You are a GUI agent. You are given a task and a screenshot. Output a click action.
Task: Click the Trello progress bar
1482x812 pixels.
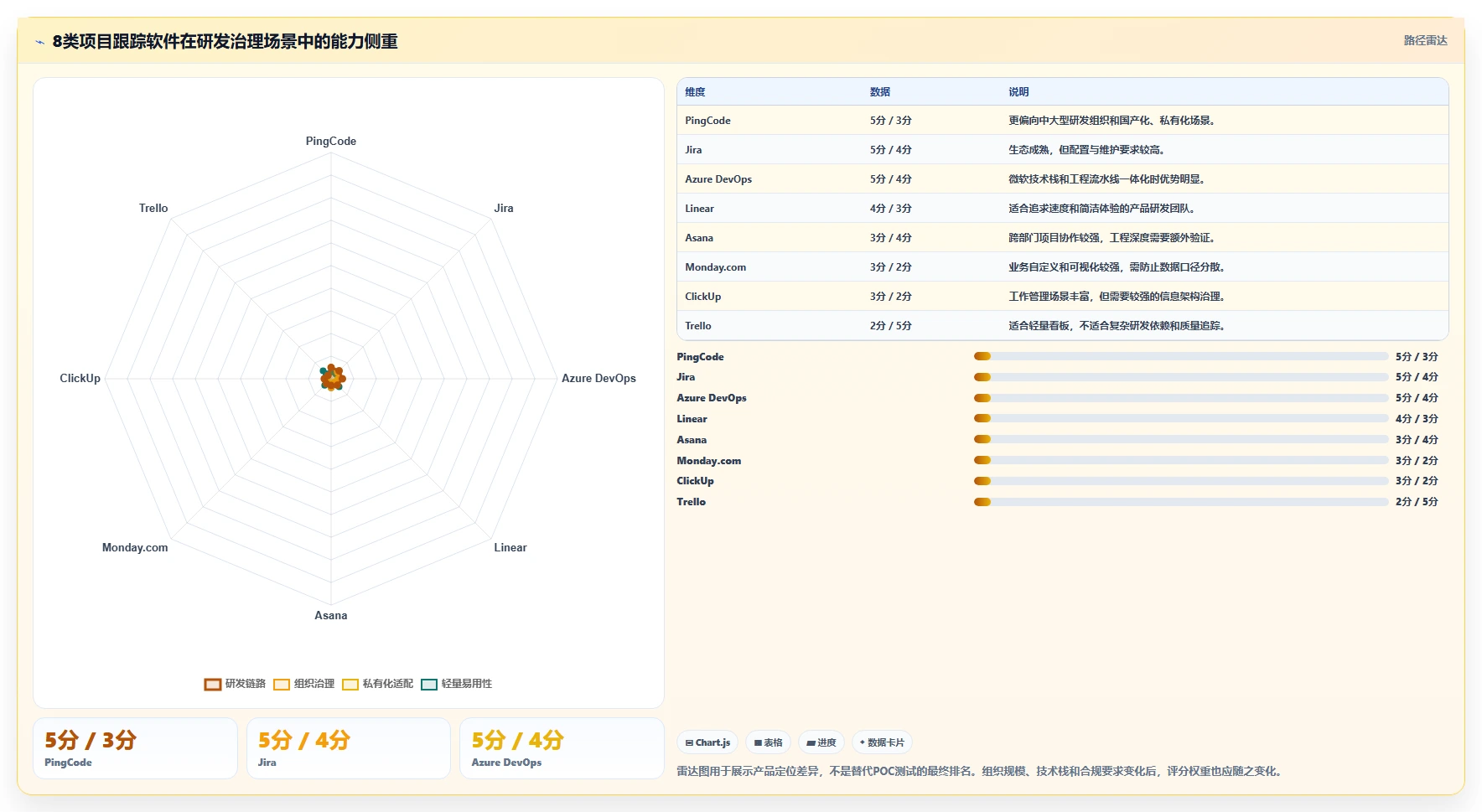(1181, 502)
